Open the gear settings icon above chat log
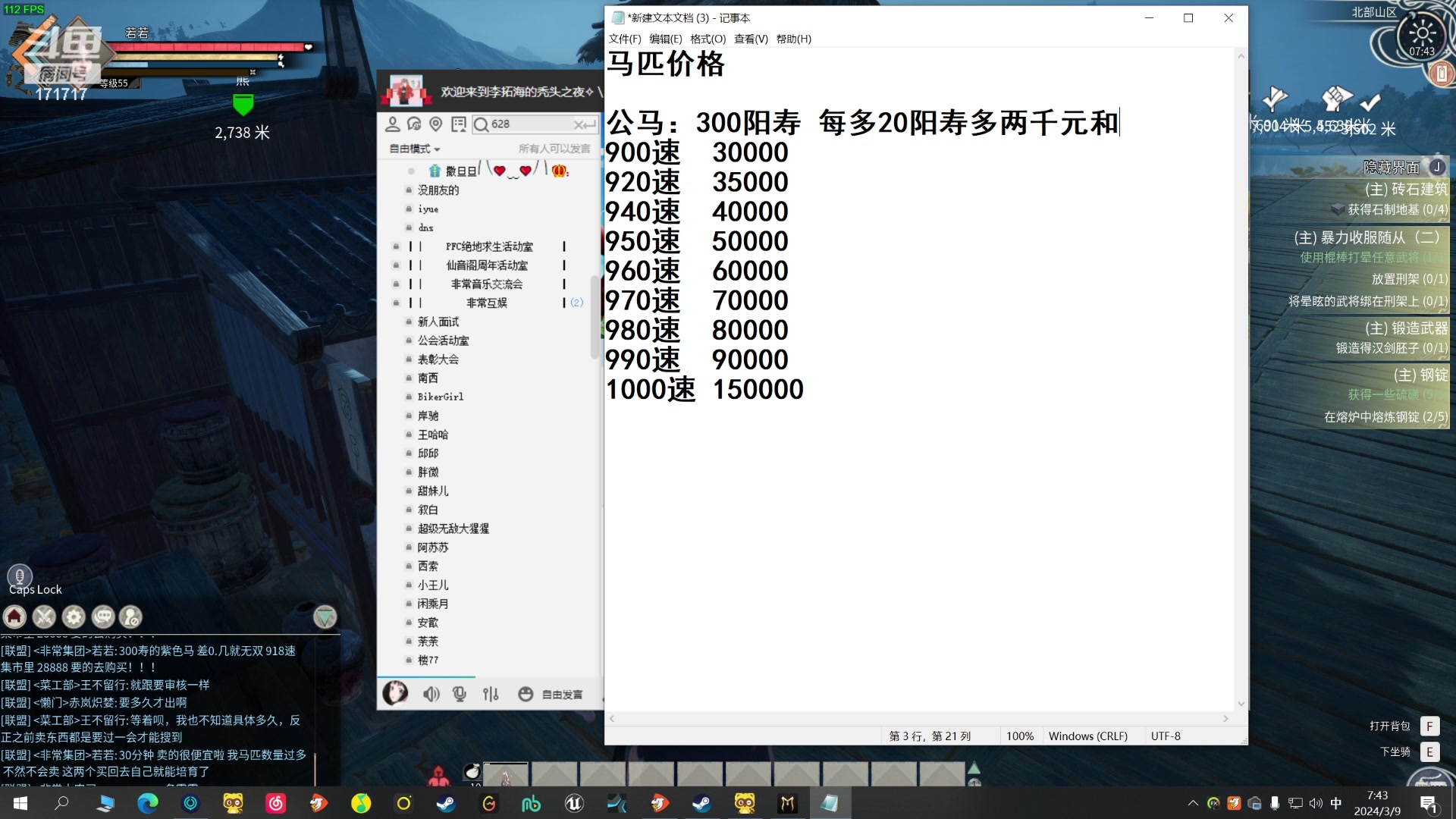Screen dimensions: 1456x819 74,617
